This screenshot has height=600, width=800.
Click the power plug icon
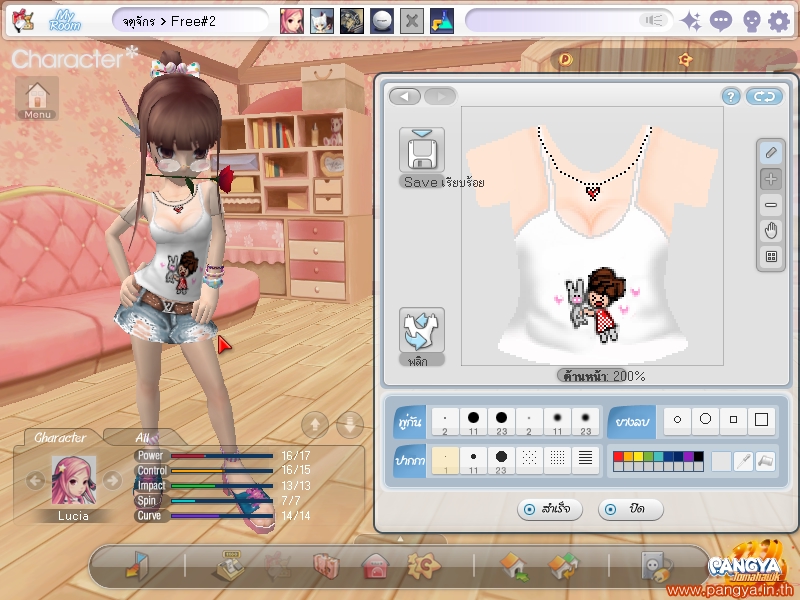(x=656, y=566)
